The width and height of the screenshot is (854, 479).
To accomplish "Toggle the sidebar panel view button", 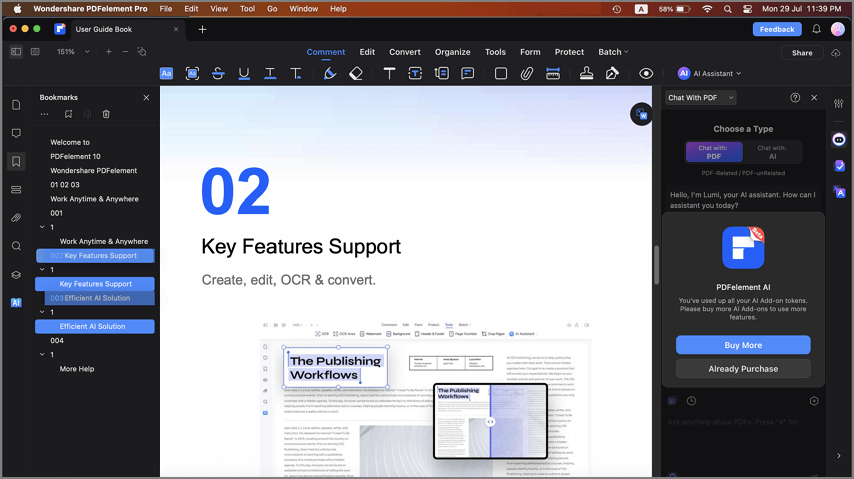I will (x=16, y=52).
